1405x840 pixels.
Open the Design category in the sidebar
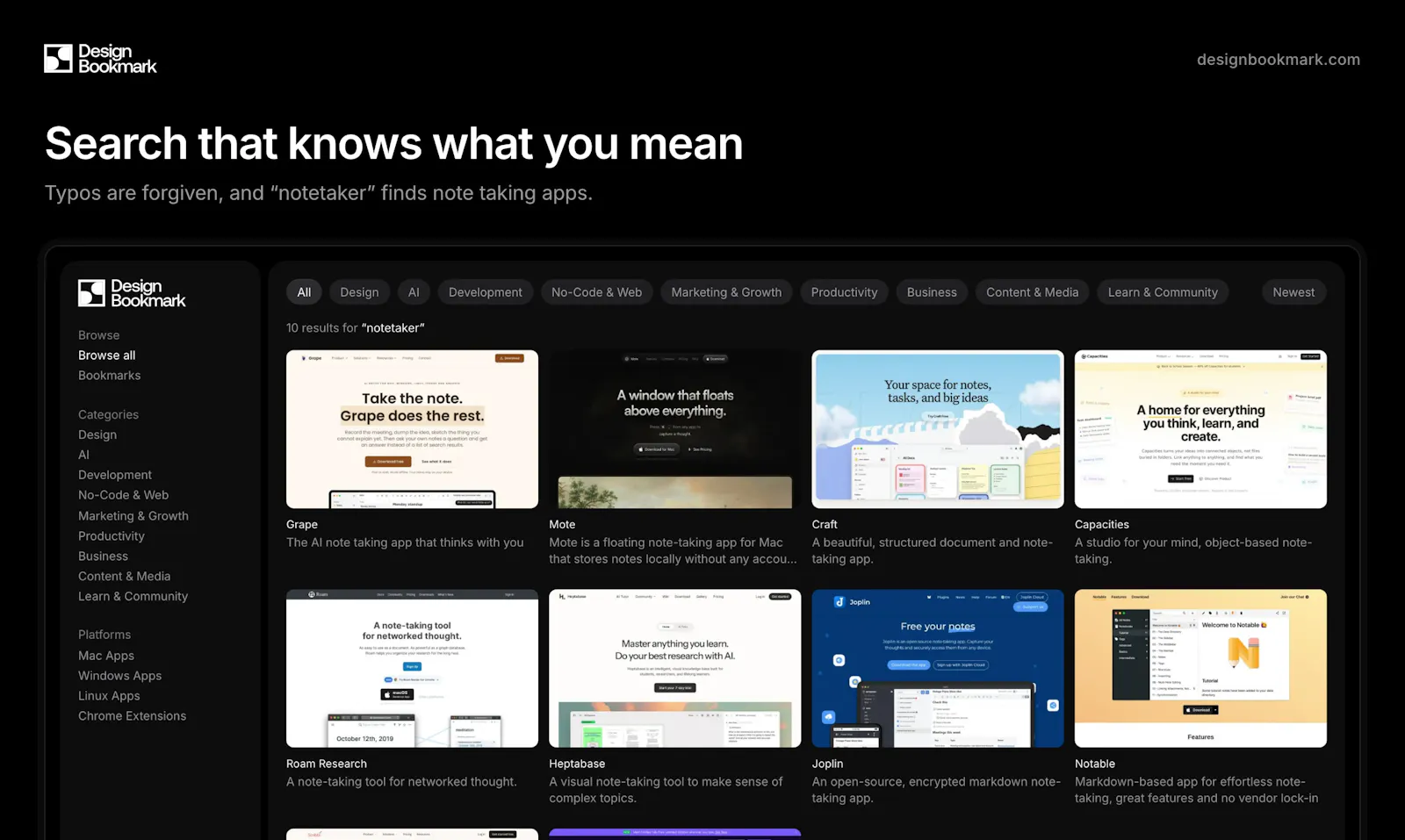tap(97, 434)
